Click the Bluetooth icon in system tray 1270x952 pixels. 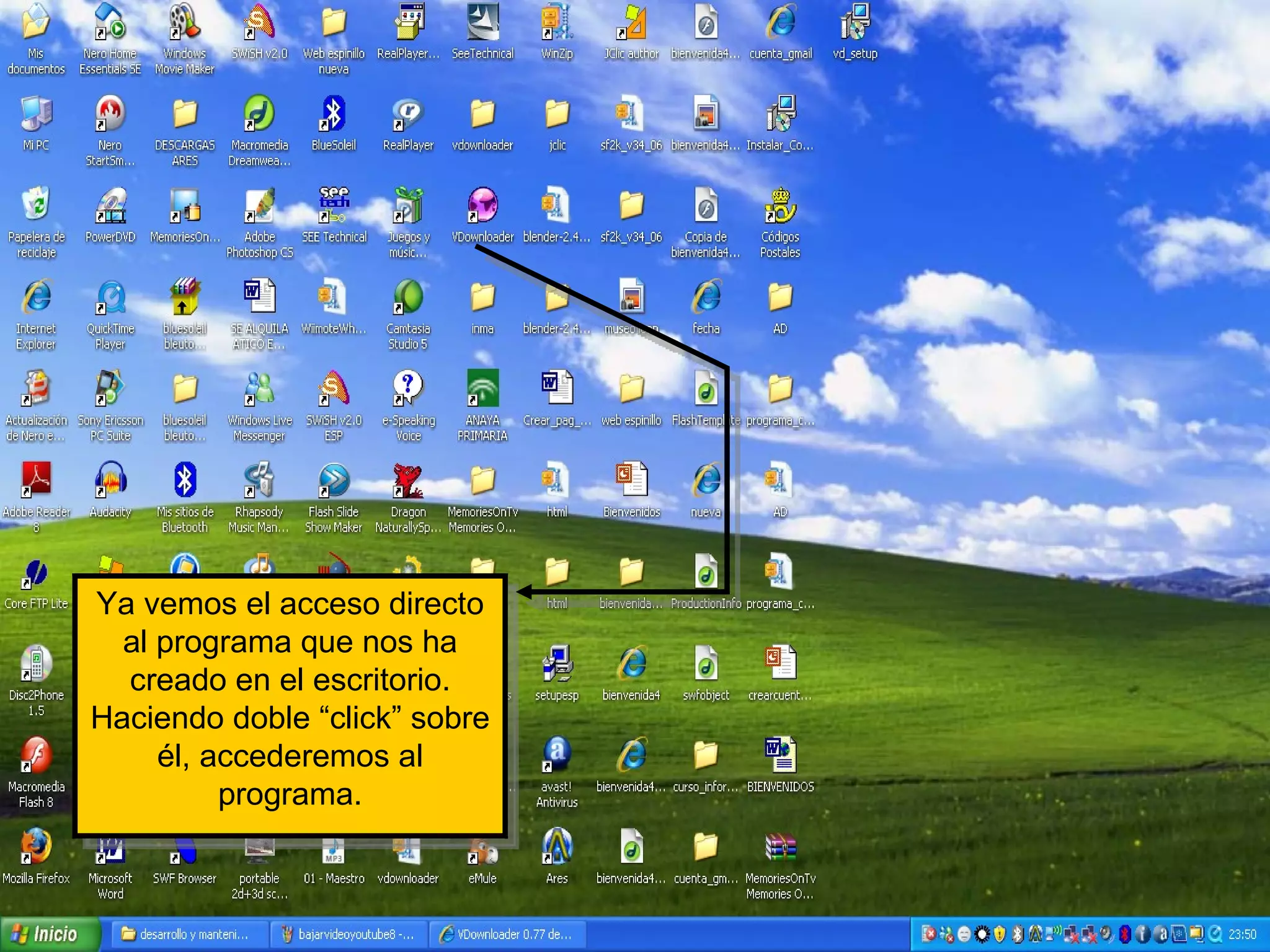1017,934
